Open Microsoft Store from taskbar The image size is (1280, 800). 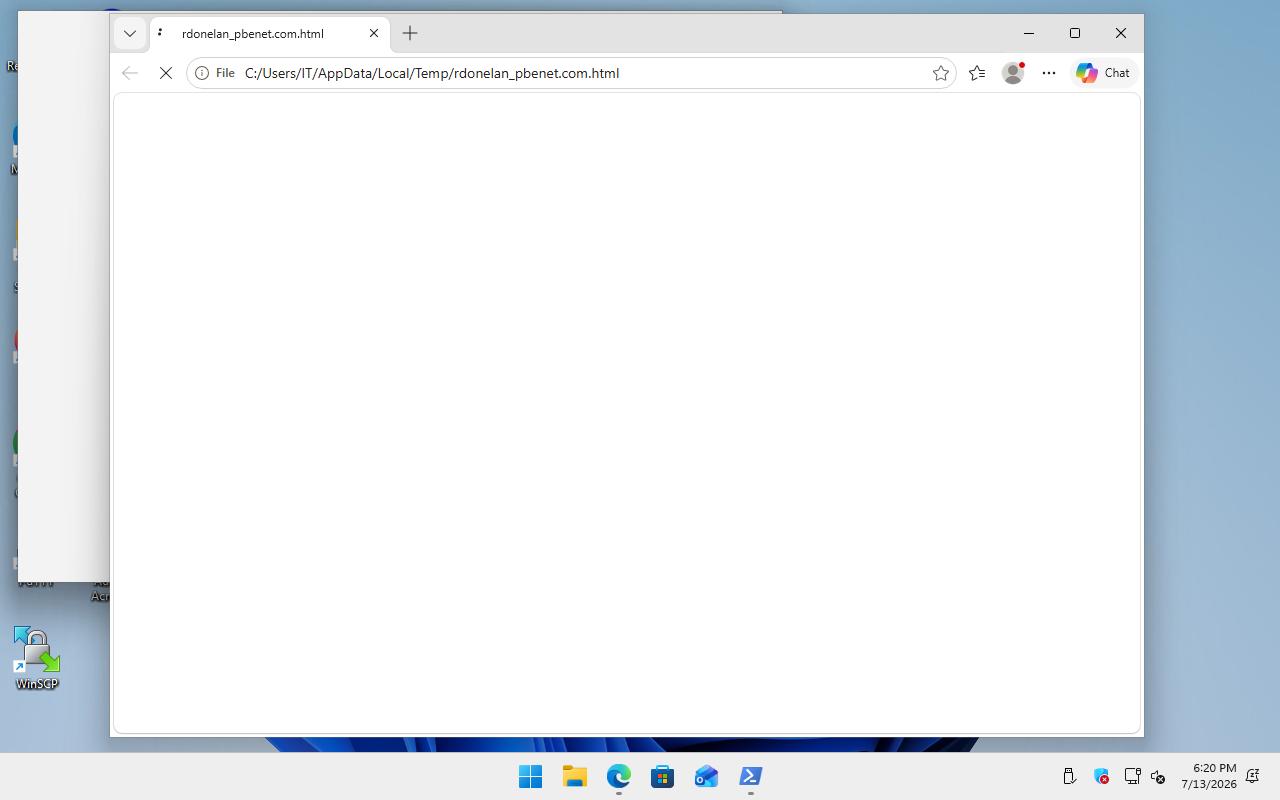coord(662,776)
